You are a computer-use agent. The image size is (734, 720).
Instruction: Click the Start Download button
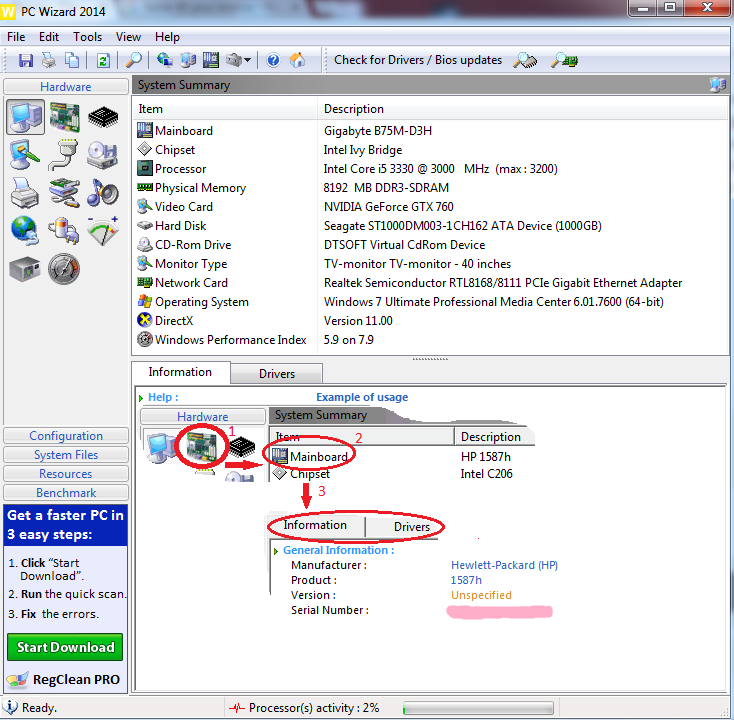tap(65, 647)
